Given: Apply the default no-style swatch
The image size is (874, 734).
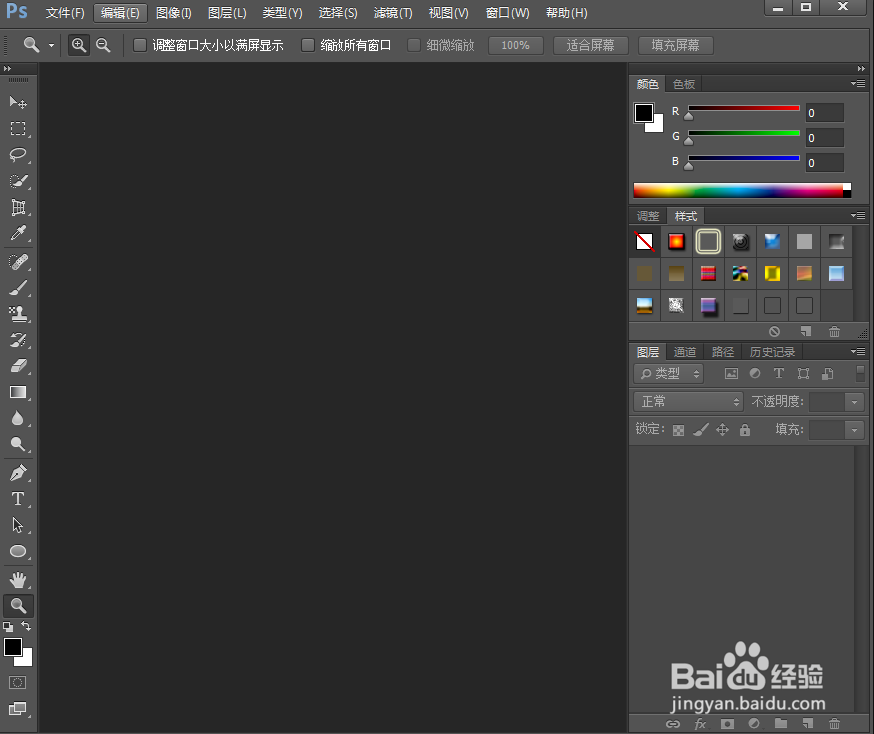Looking at the screenshot, I should tap(644, 241).
